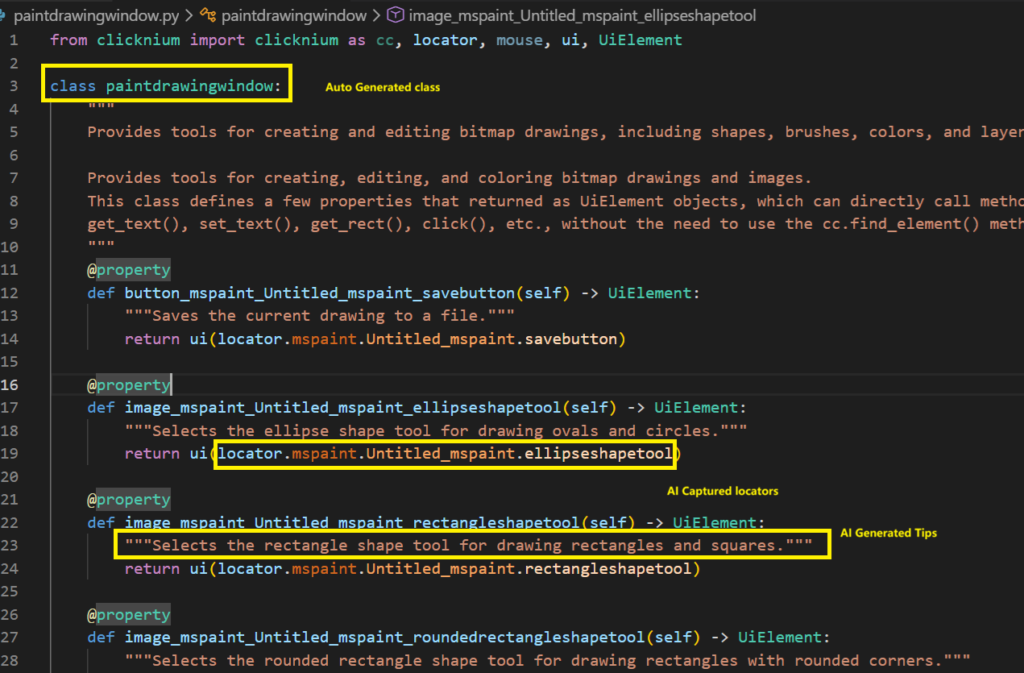Click the ellipseshapetool locator on line 19

click(606, 454)
